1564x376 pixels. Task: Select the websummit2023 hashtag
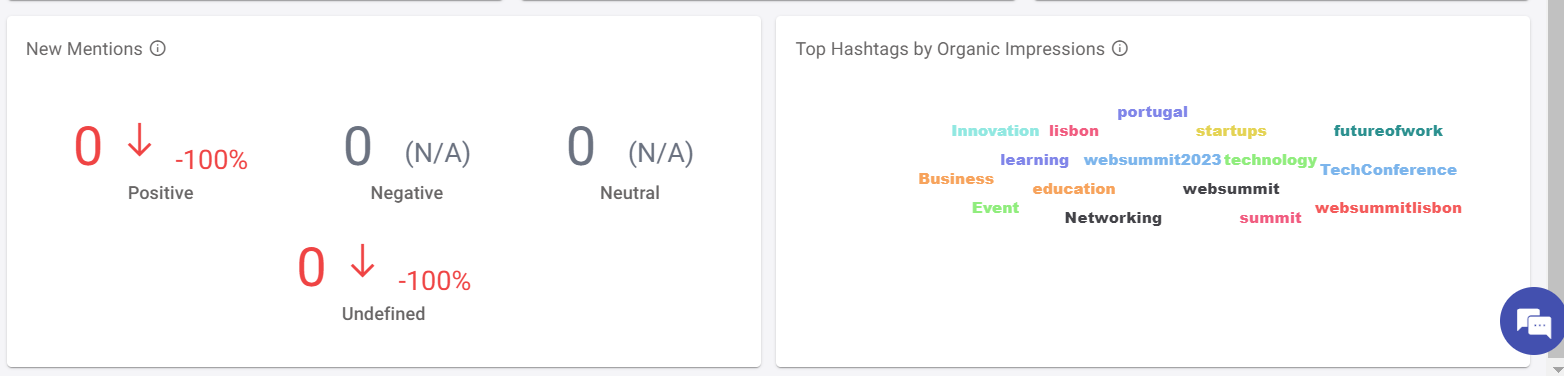pyautogui.click(x=1152, y=160)
